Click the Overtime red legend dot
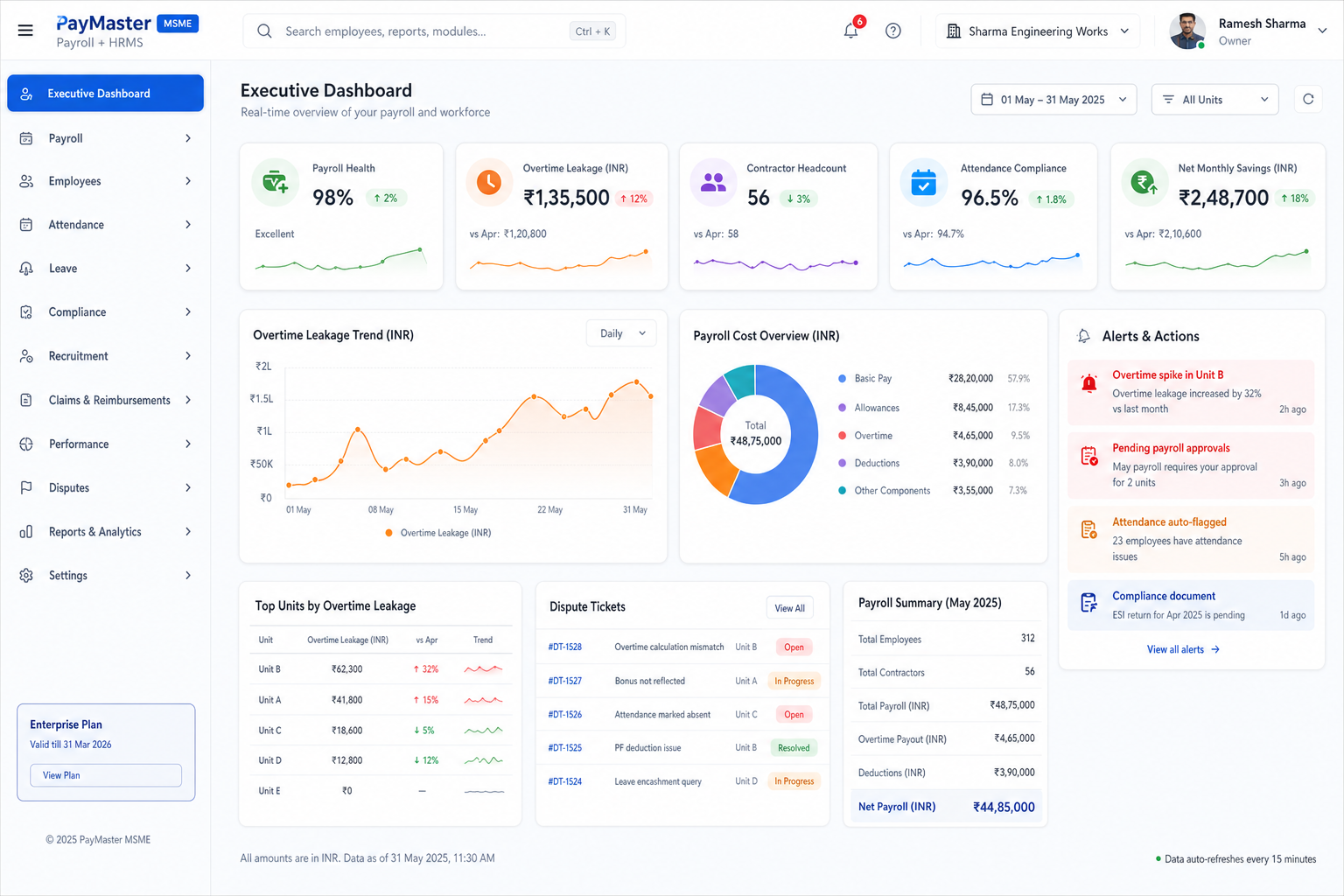This screenshot has width=1344, height=896. click(842, 436)
